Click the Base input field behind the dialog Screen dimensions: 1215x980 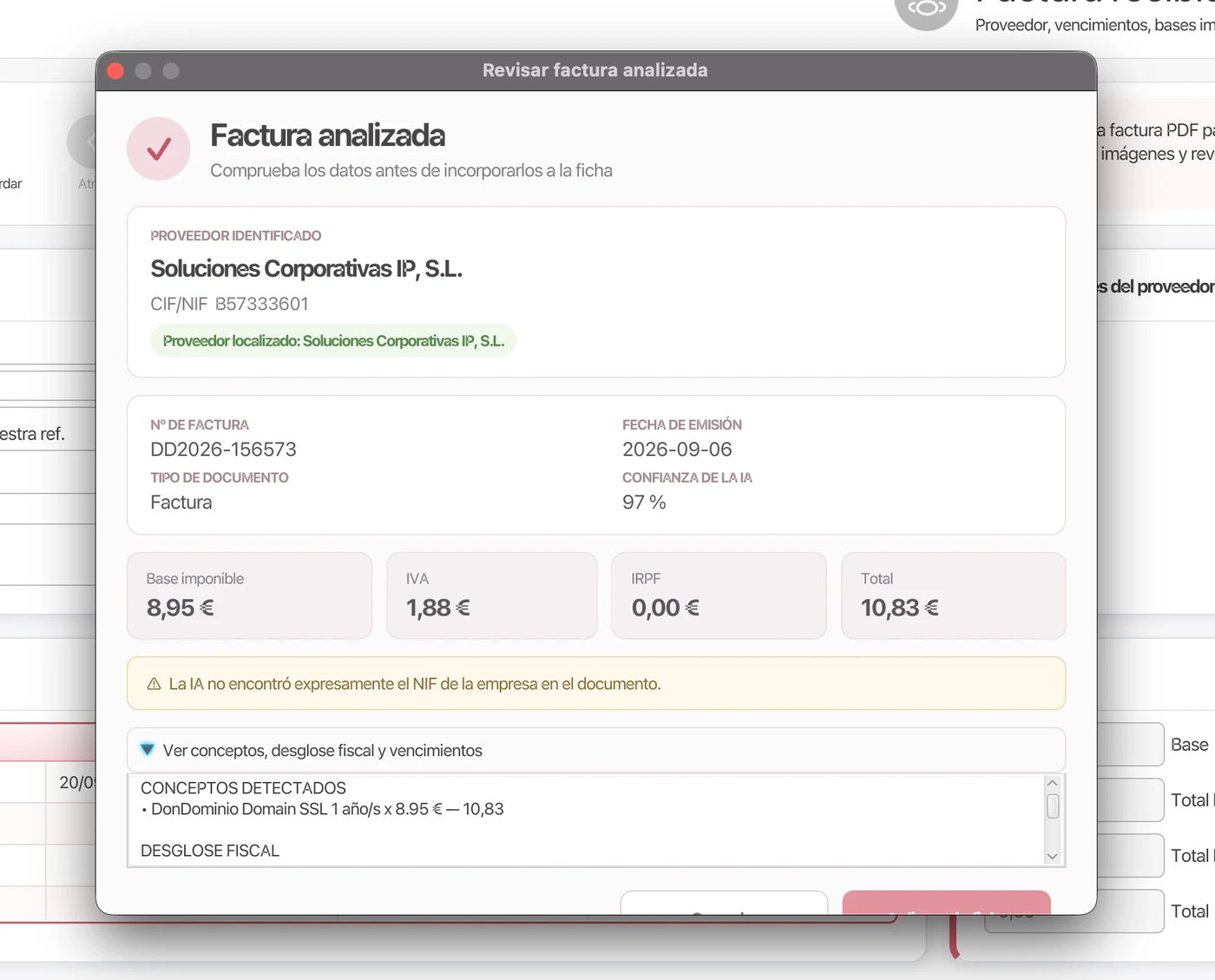1130,745
